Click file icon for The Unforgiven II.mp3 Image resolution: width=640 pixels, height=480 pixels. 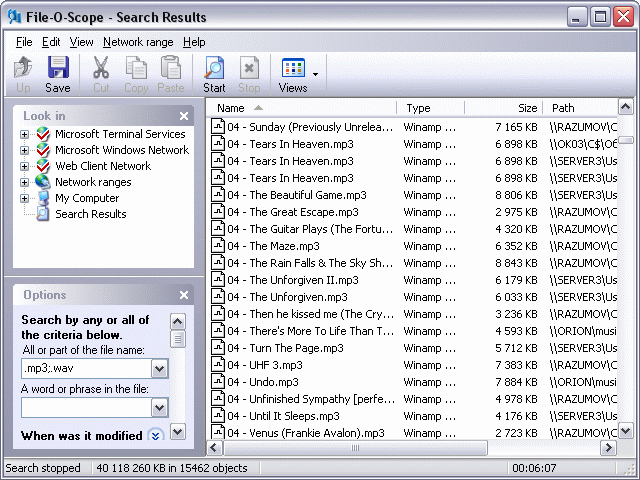(218, 280)
